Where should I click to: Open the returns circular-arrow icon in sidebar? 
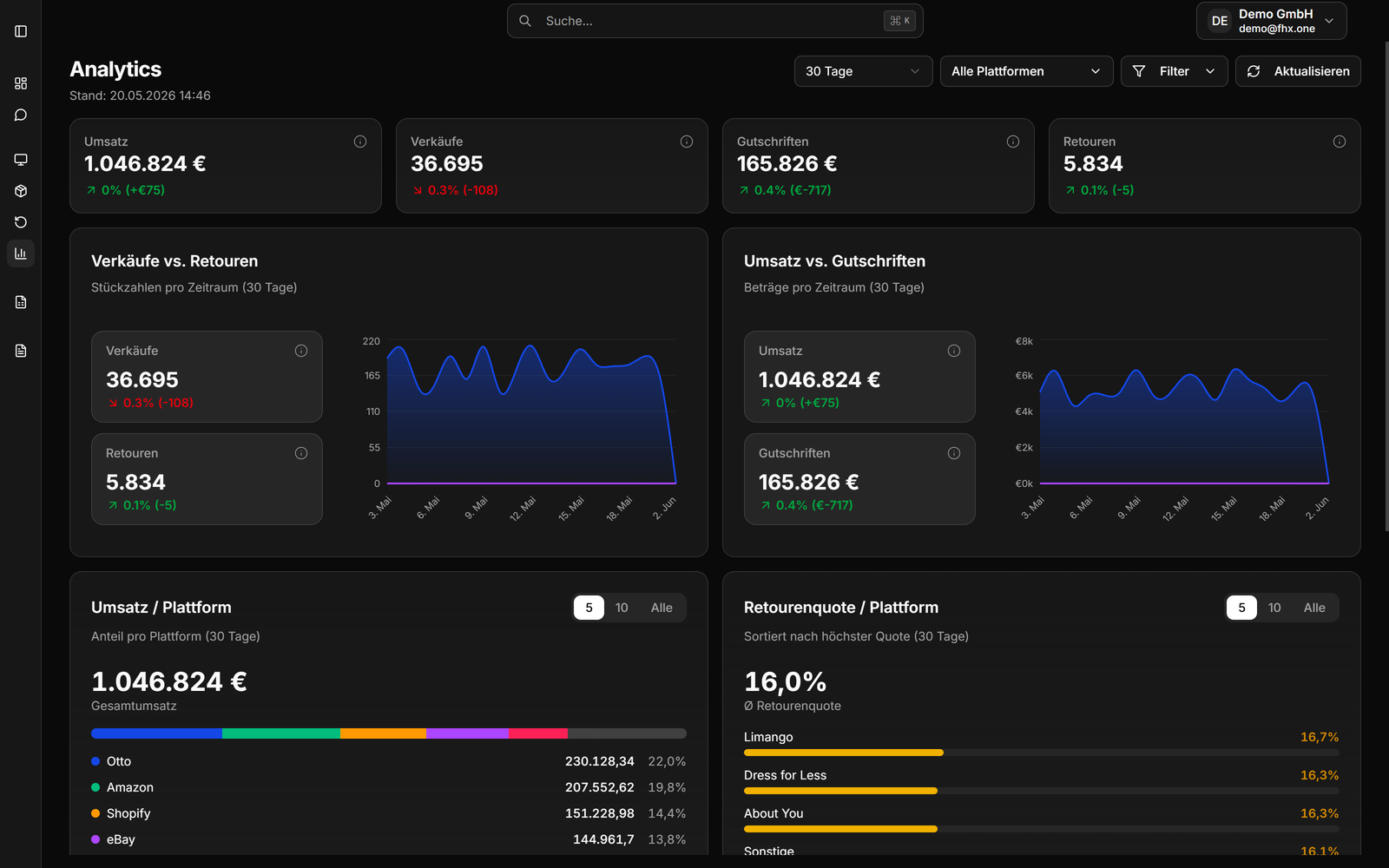point(21,222)
